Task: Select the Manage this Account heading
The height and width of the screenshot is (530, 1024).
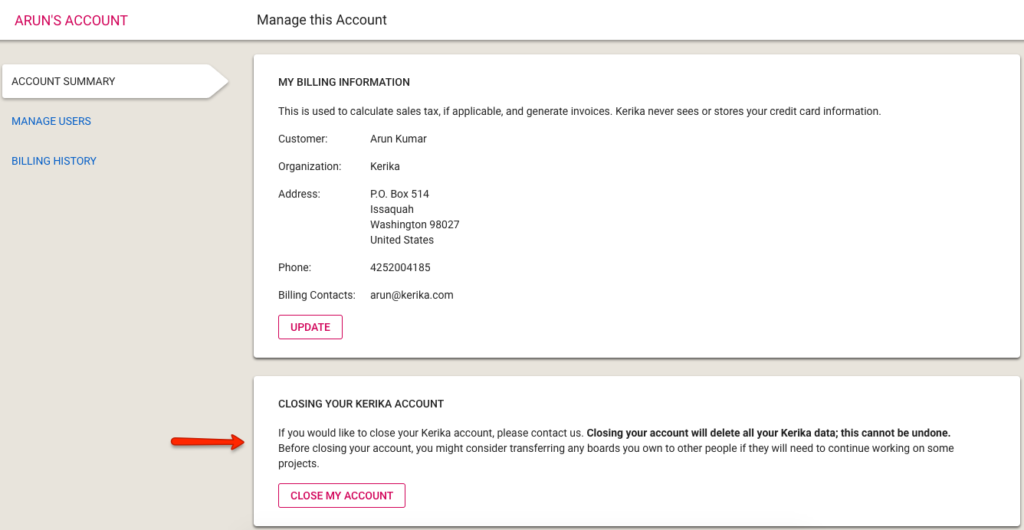Action: click(x=321, y=20)
